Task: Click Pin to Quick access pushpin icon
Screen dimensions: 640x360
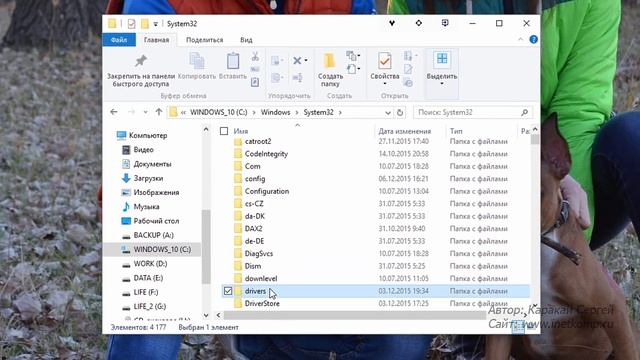Action: tap(141, 61)
